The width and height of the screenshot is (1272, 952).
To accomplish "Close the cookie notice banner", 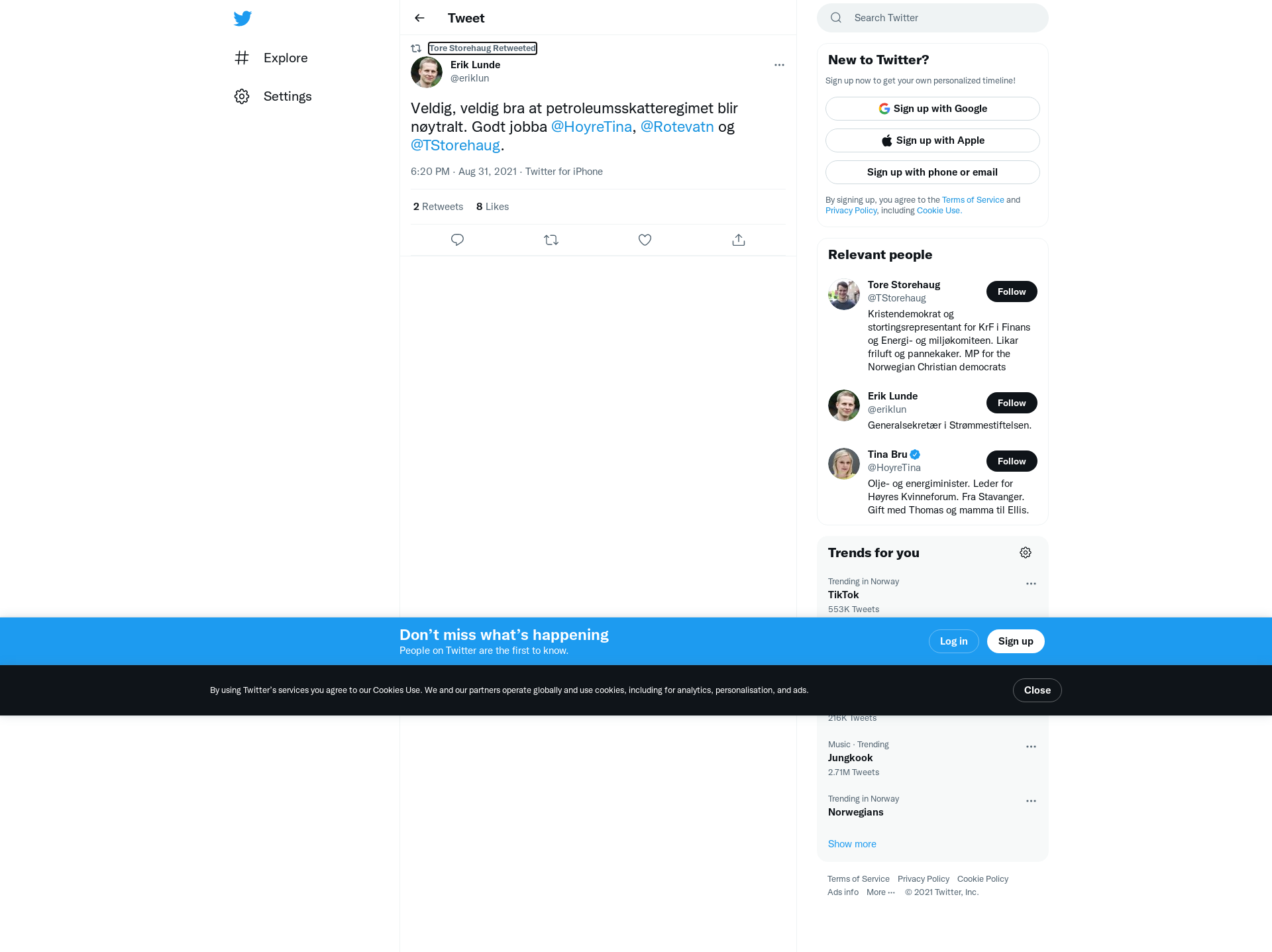I will (x=1037, y=690).
